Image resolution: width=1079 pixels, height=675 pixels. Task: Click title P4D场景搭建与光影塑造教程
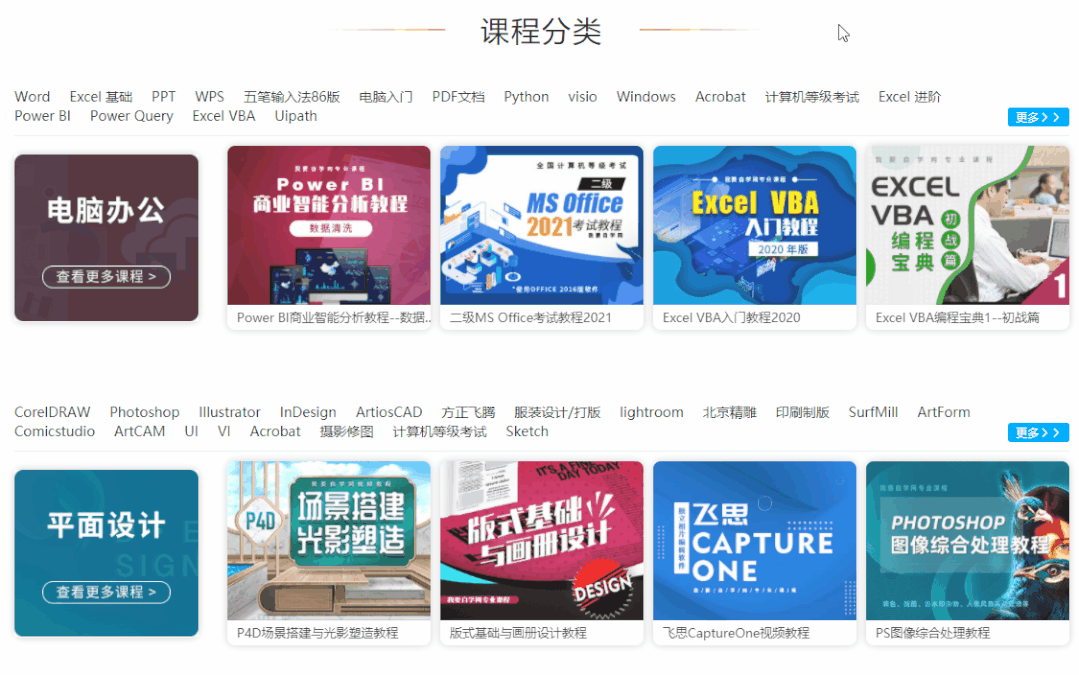point(317,633)
